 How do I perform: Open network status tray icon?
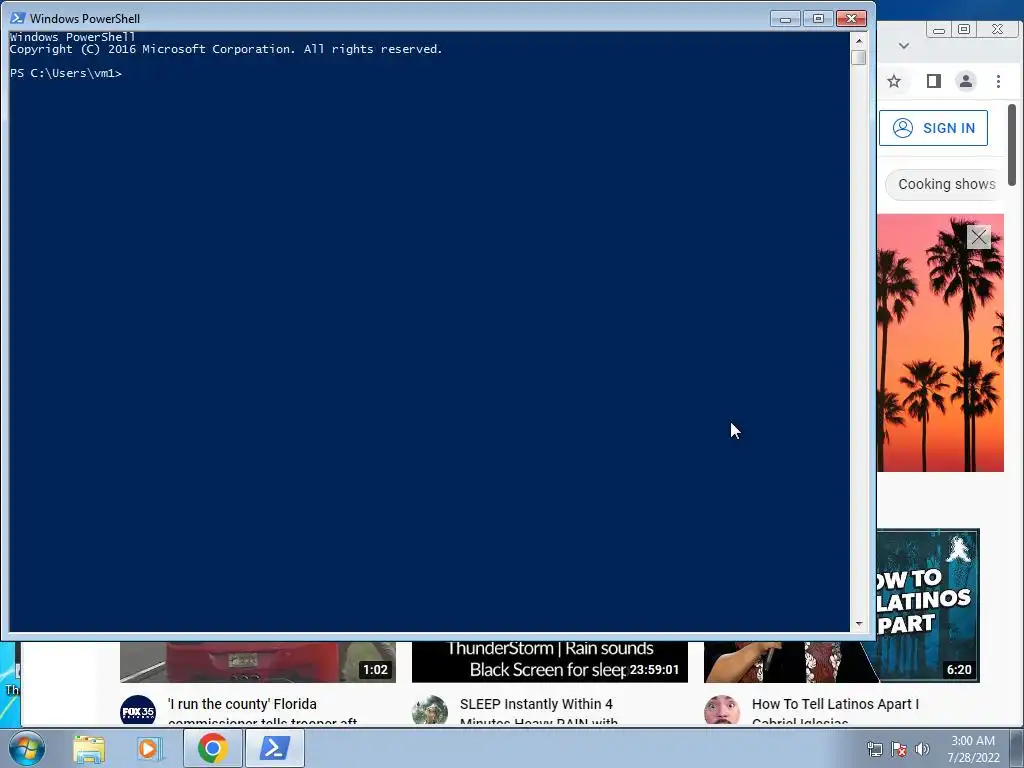pyautogui.click(x=874, y=749)
